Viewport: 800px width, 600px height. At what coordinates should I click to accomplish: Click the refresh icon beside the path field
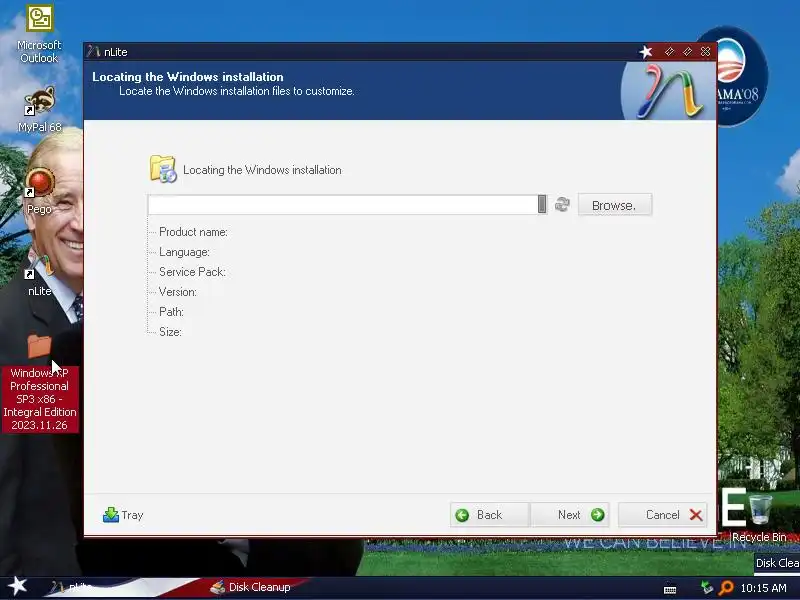click(562, 205)
